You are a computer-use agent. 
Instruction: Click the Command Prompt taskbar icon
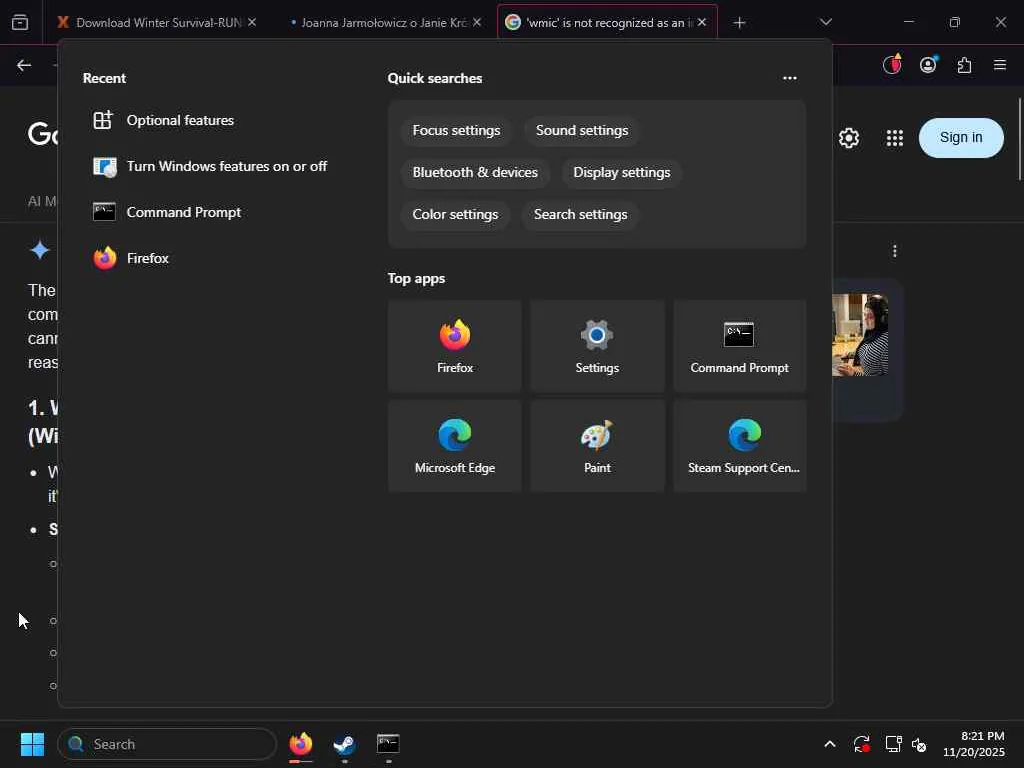388,744
